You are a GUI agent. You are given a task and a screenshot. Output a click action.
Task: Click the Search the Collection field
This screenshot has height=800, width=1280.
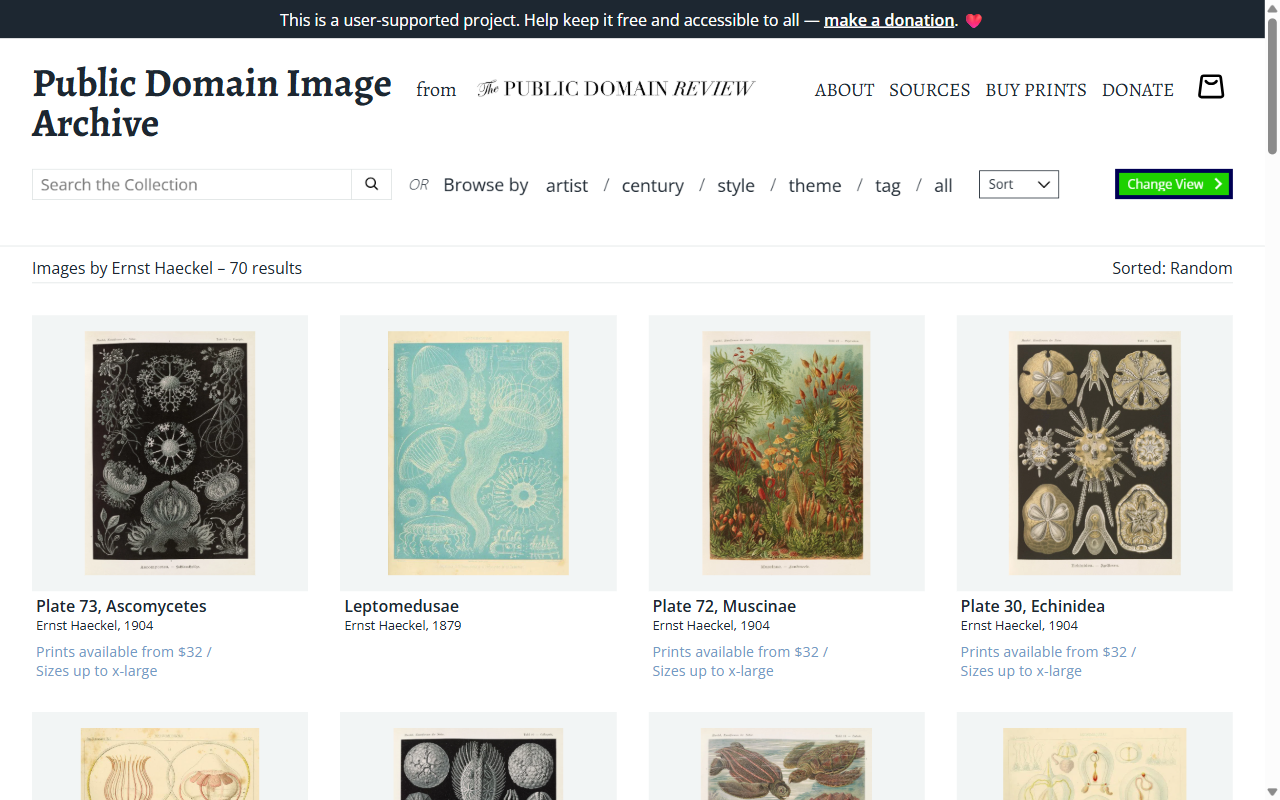click(x=192, y=184)
